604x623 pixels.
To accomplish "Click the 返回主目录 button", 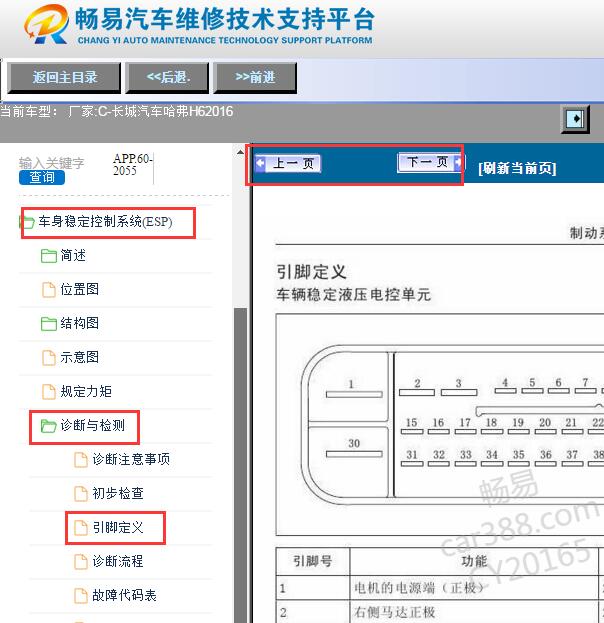I will click(64, 77).
